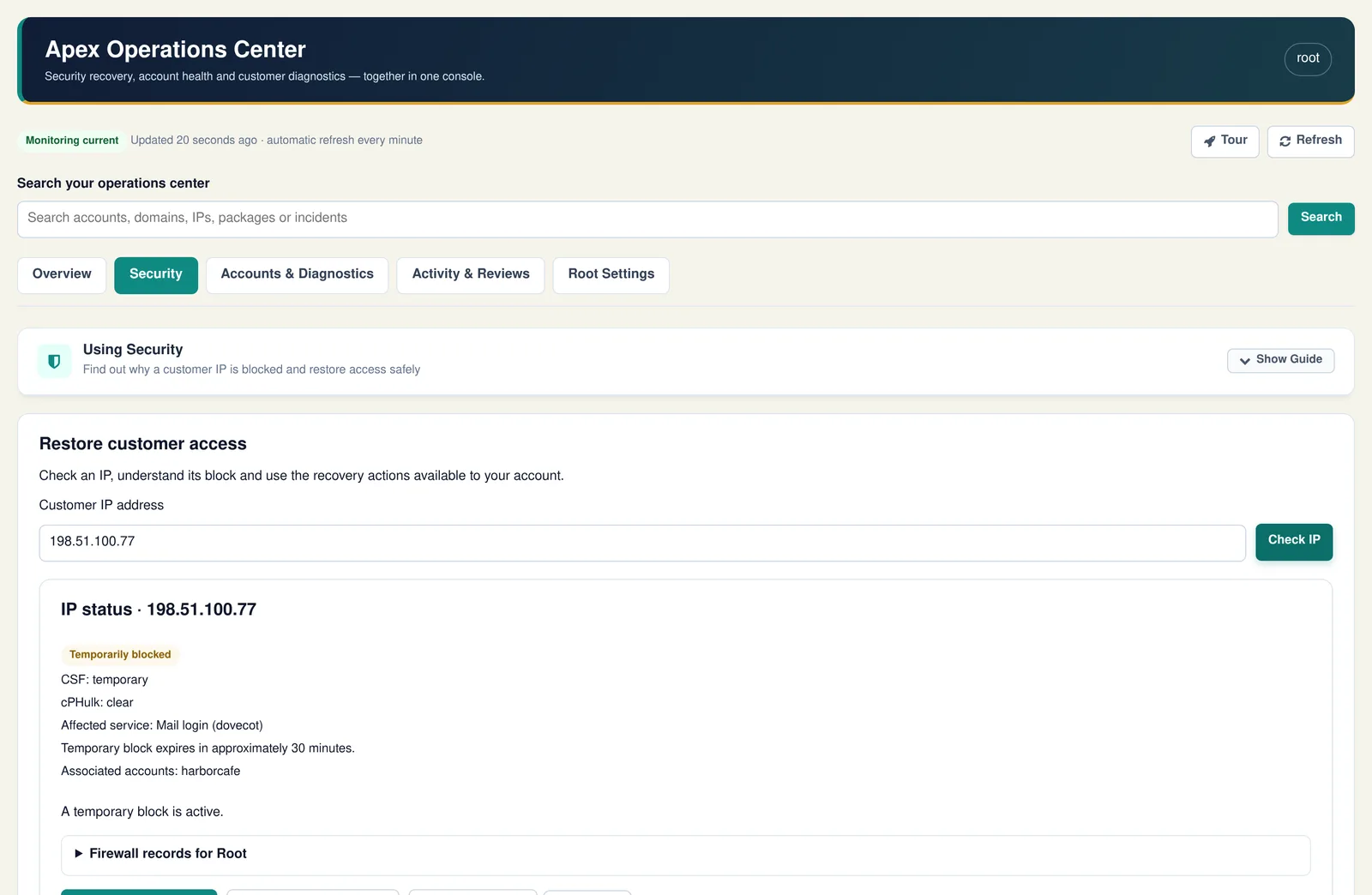The height and width of the screenshot is (895, 1372).
Task: Click 'Affected service: Mail login (dovecot)' text
Action: [x=162, y=725]
